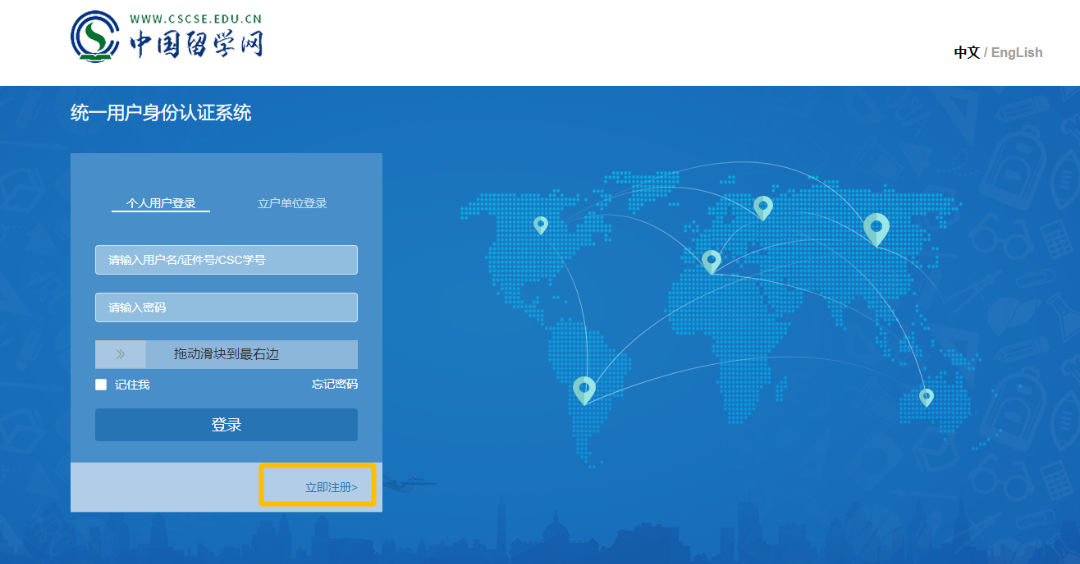The height and width of the screenshot is (564, 1080).
Task: Click the 拖动滑块到最右边 slider track
Action: (250, 354)
